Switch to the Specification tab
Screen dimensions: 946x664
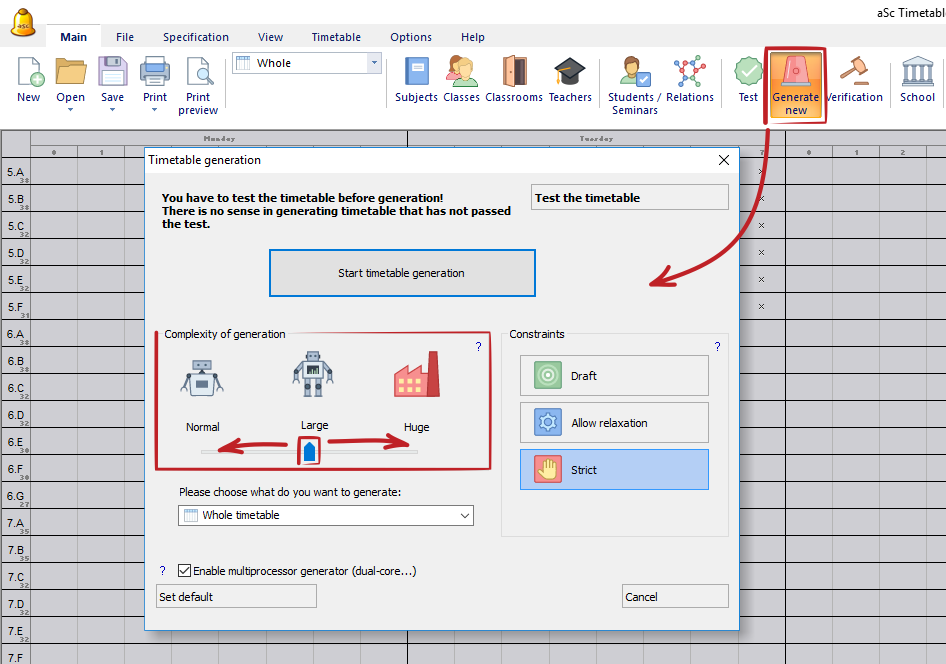pos(196,37)
